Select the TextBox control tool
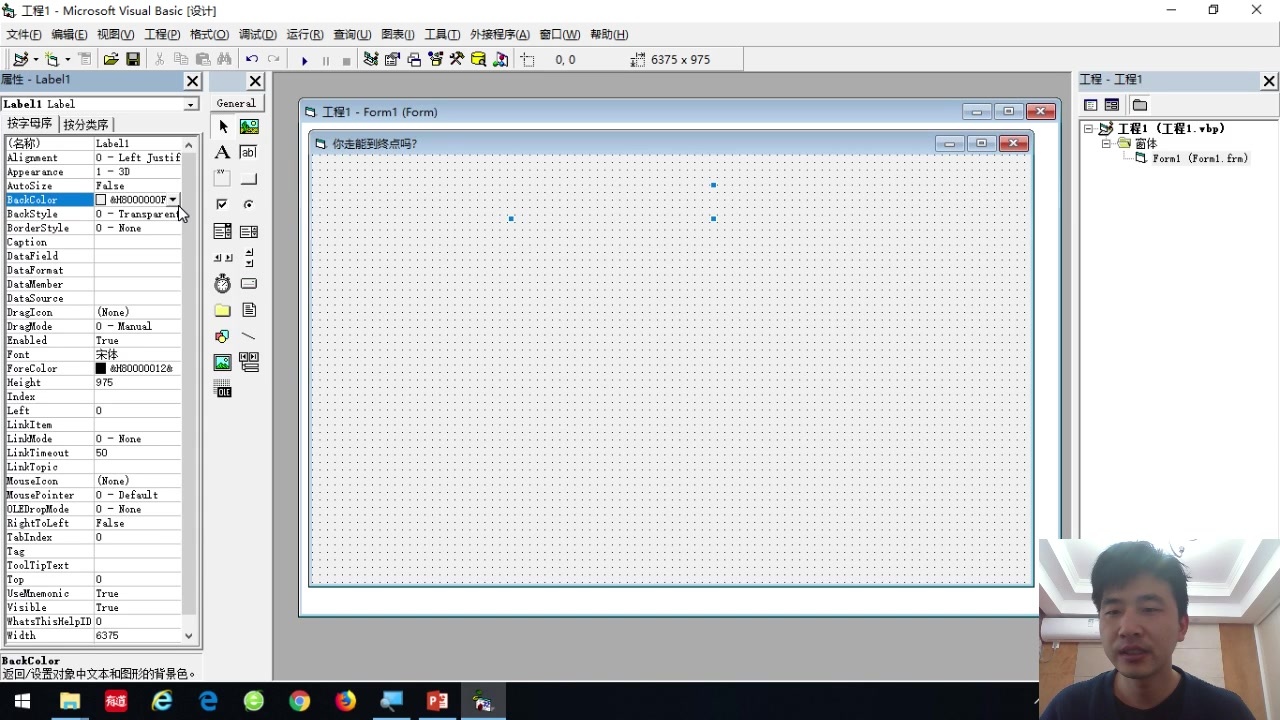 (x=249, y=152)
